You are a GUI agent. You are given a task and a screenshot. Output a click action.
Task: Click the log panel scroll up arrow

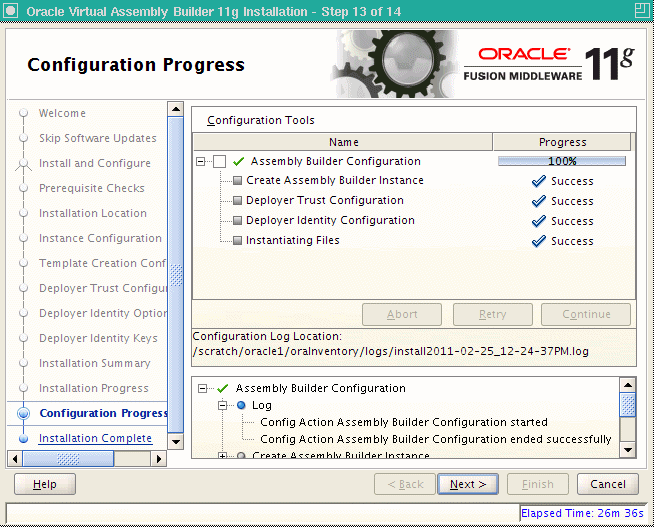click(x=627, y=384)
